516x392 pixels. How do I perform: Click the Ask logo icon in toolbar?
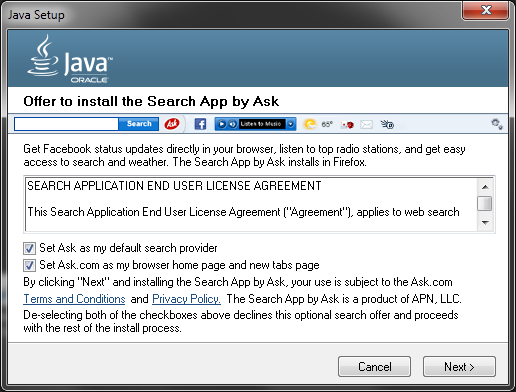coord(172,124)
